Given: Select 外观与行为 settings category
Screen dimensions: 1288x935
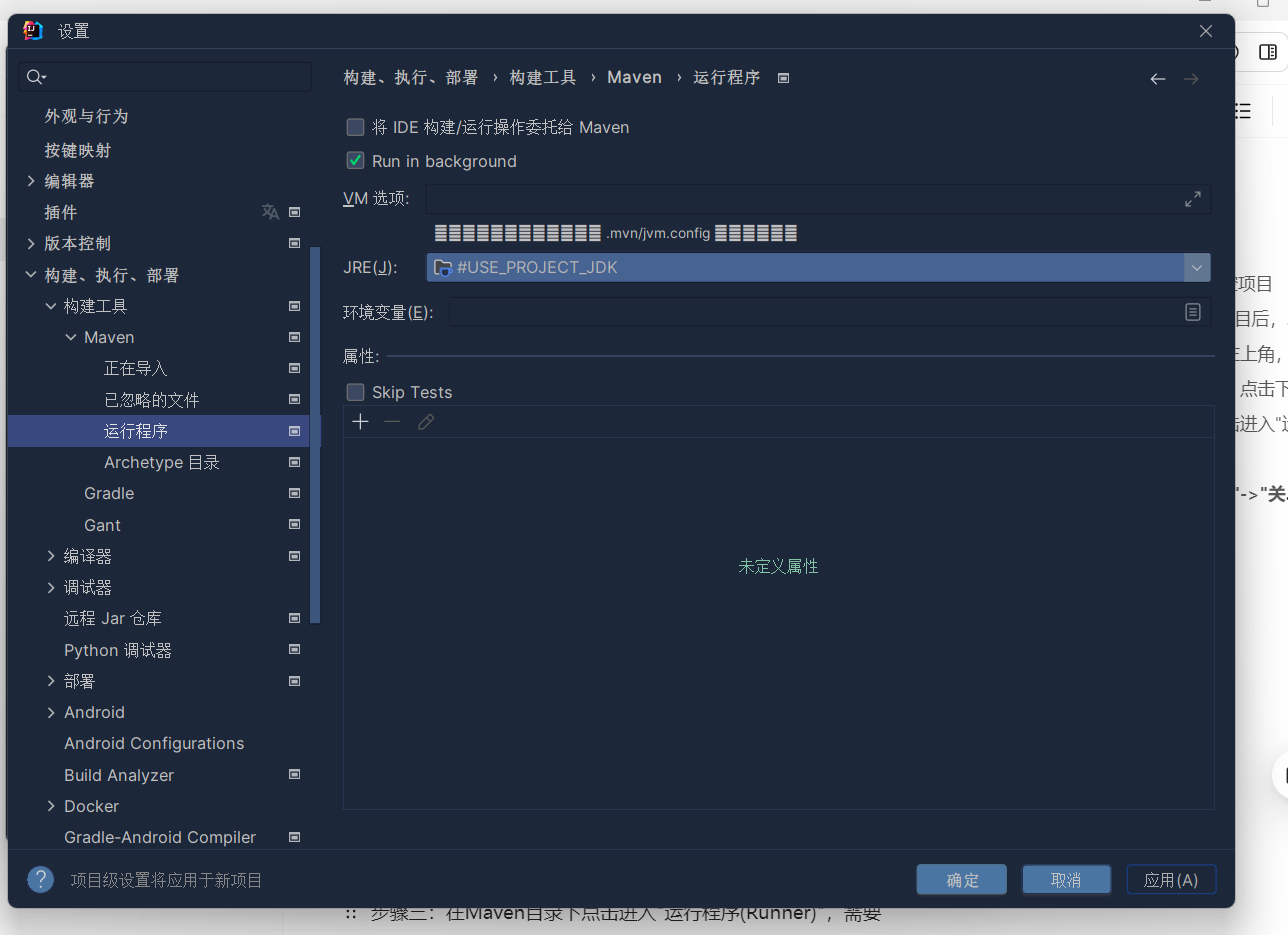Looking at the screenshot, I should [86, 116].
